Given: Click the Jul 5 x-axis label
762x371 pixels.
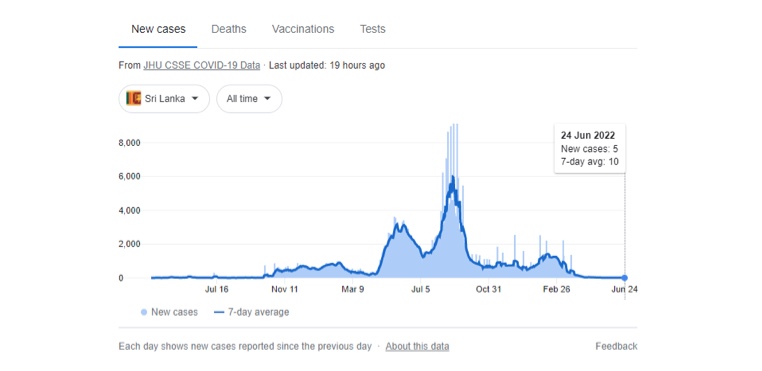Looking at the screenshot, I should click(421, 289).
